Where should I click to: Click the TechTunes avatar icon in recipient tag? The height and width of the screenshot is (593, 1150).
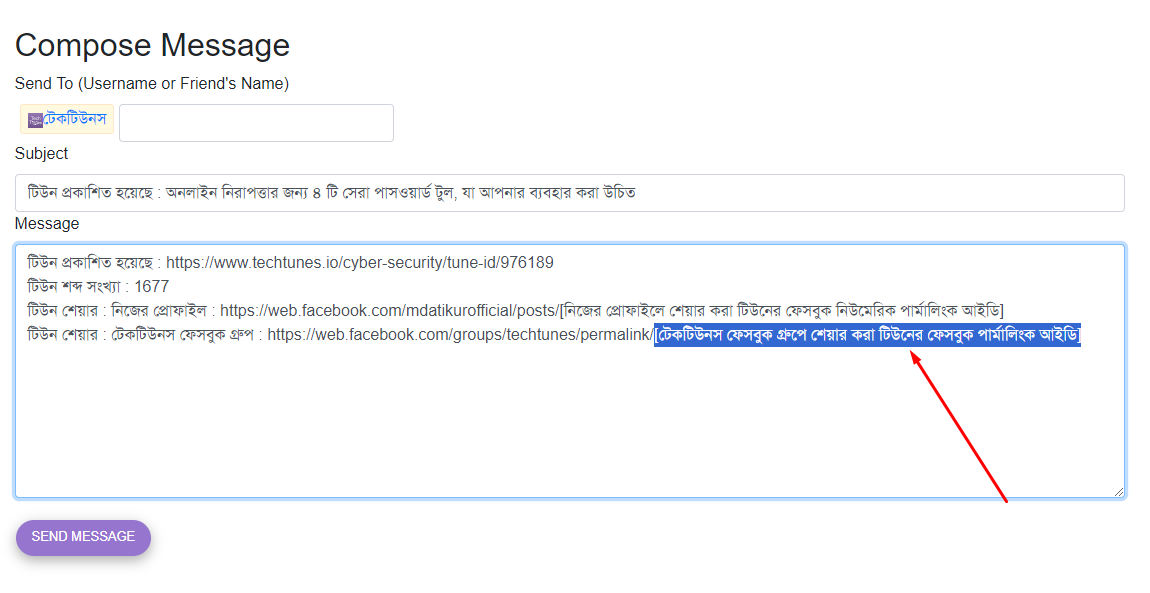point(35,120)
